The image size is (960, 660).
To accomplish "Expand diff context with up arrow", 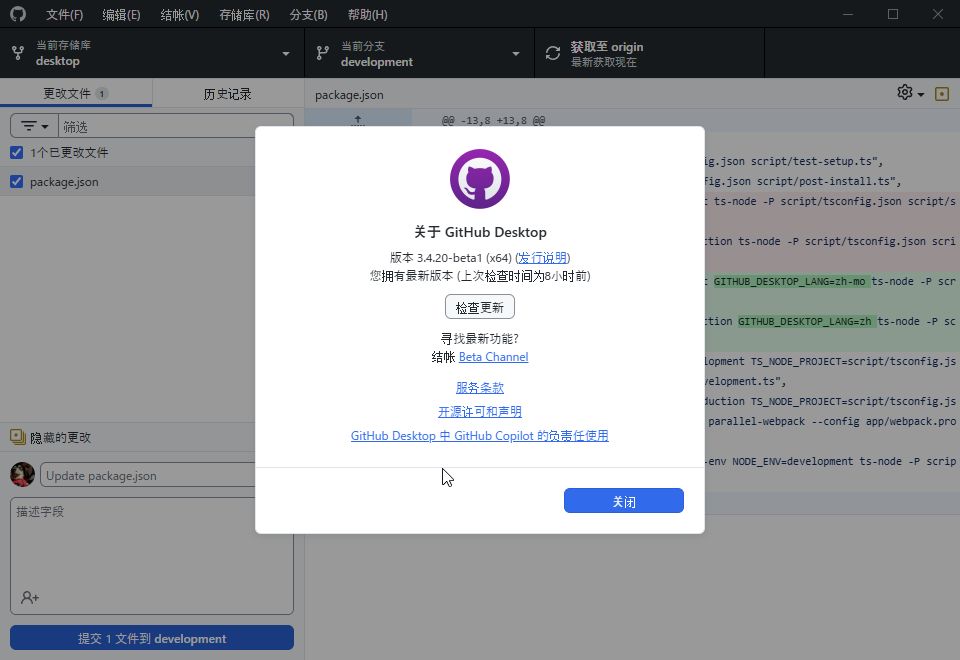I will [x=358, y=119].
